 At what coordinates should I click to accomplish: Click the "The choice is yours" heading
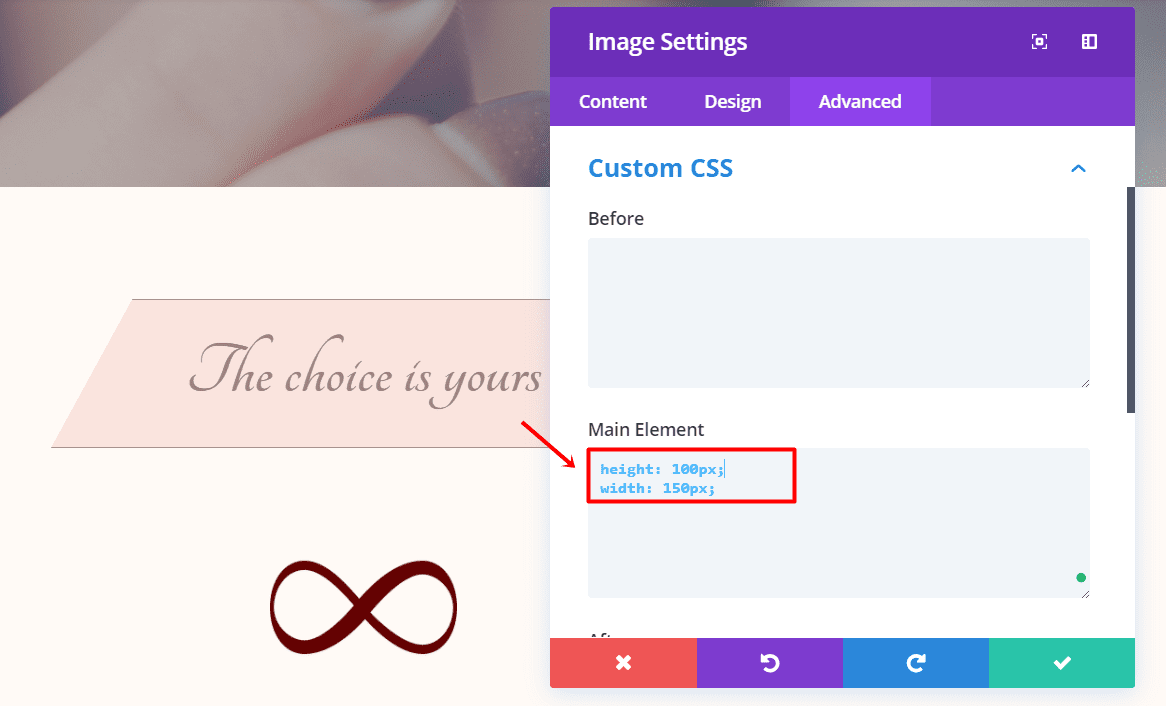tap(365, 377)
